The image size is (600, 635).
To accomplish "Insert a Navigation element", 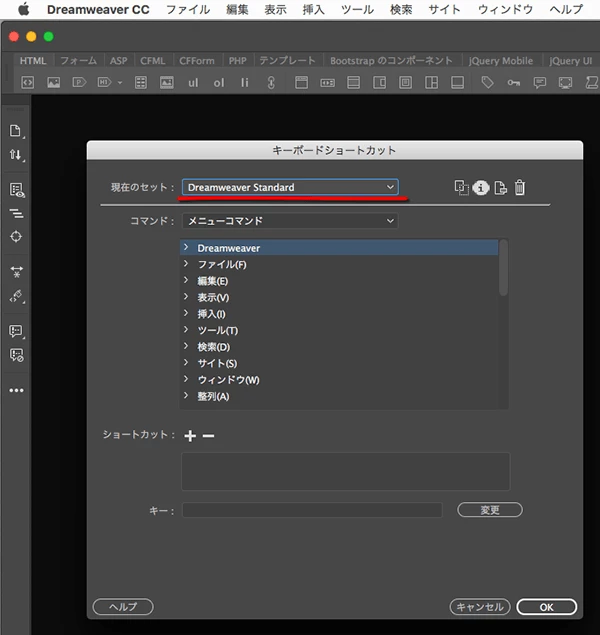I will 328,83.
